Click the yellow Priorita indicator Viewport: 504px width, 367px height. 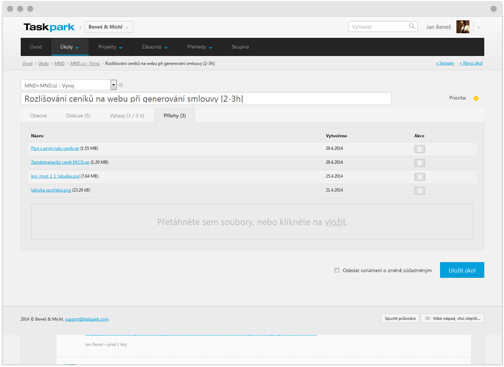pyautogui.click(x=476, y=98)
